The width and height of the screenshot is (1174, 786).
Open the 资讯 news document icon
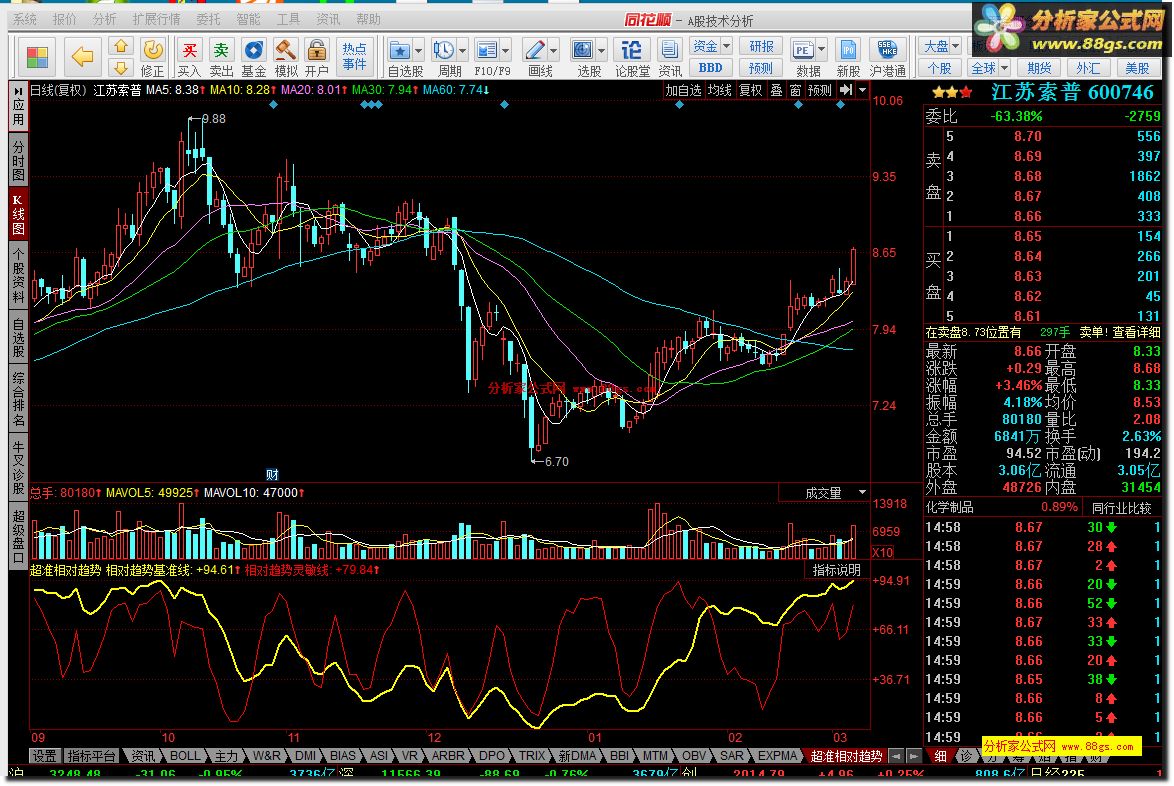pos(669,50)
